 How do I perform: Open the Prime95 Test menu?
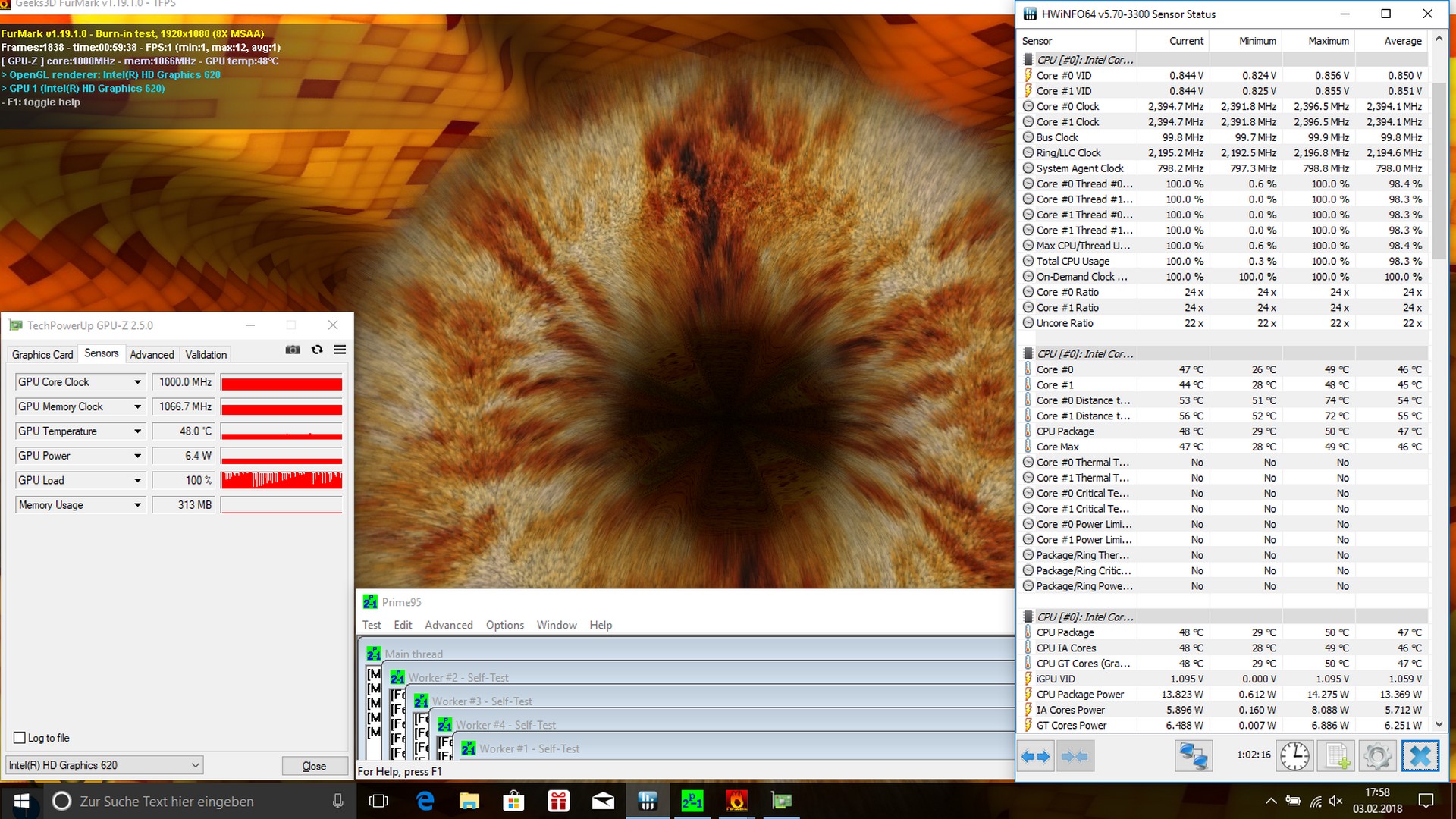(372, 625)
